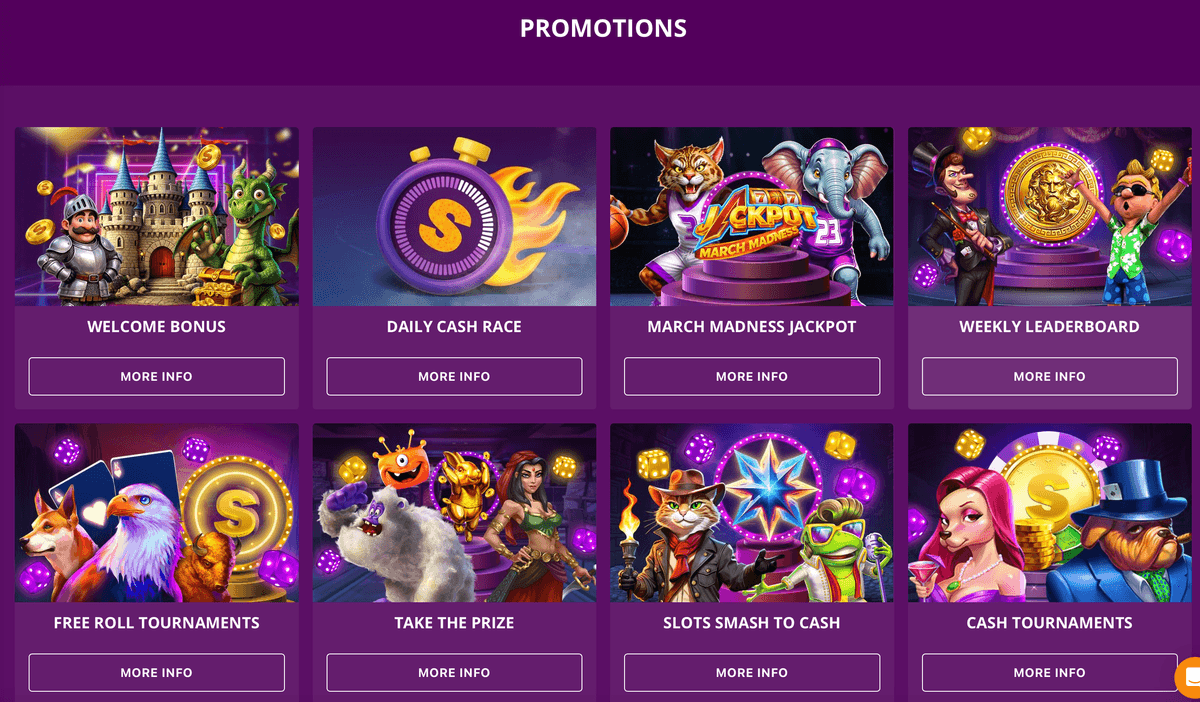Screen dimensions: 1200x702
Task: Open Free Roll Tournaments more info
Action: (156, 672)
